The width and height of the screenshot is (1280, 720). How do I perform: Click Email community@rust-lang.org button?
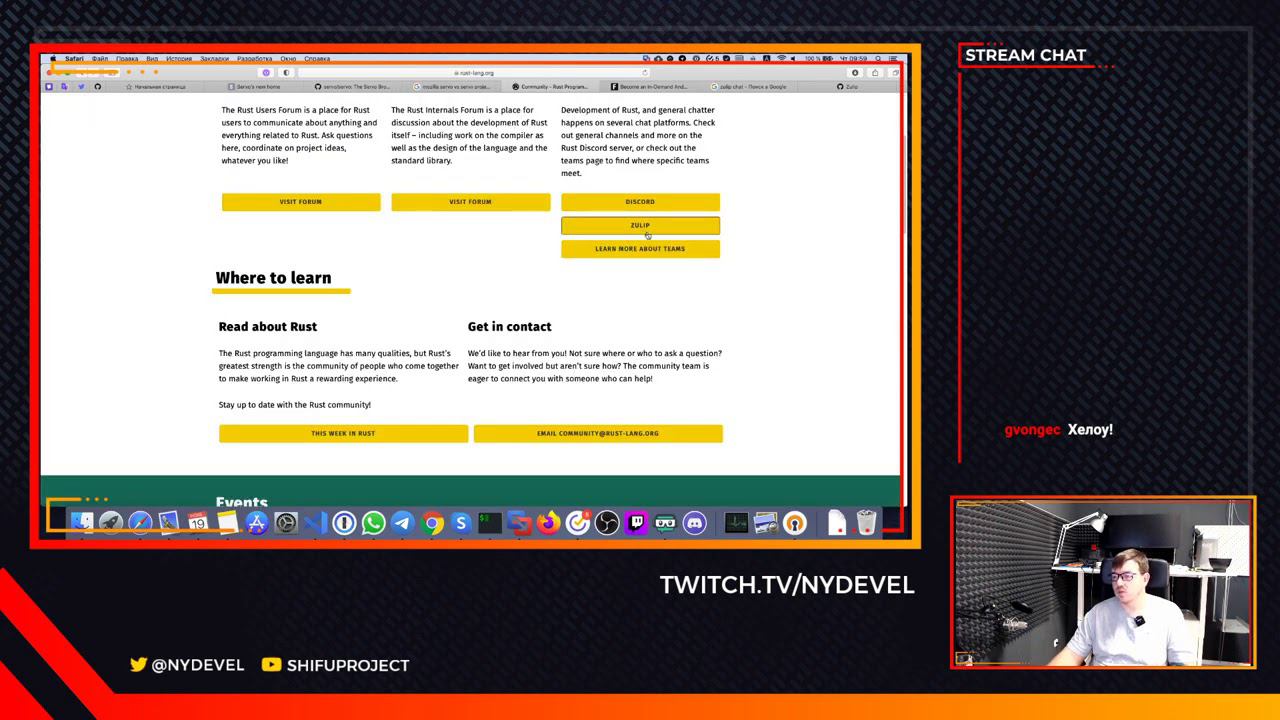coord(598,433)
